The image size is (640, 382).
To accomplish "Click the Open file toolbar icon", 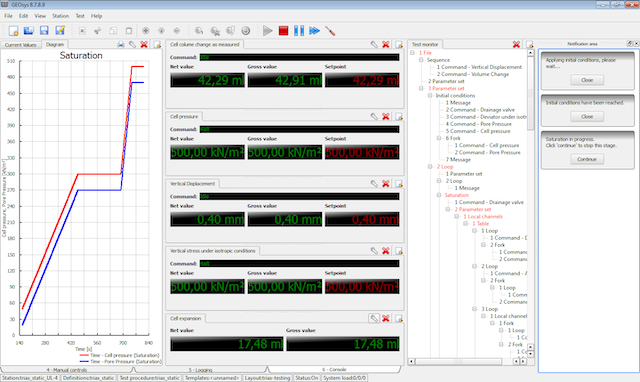I will [29, 31].
